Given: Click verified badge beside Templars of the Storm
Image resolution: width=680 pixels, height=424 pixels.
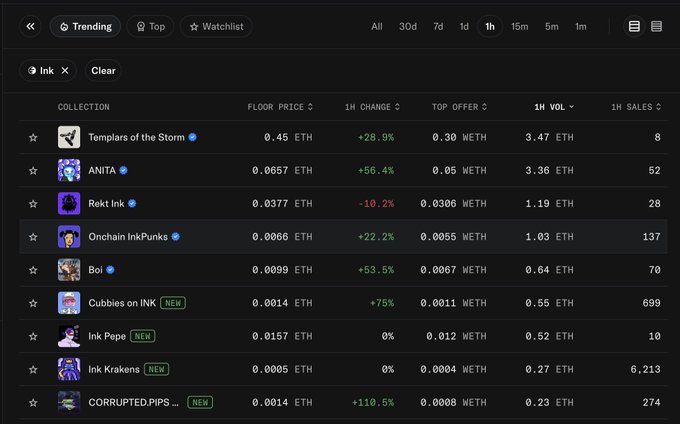Looking at the screenshot, I should point(193,137).
